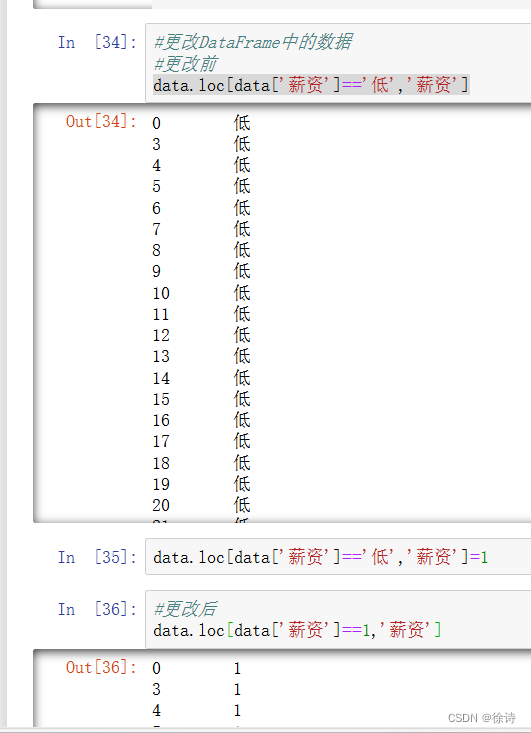This screenshot has width=531, height=733.
Task: Click value 1 in Out[36] row 3
Action: (237, 690)
